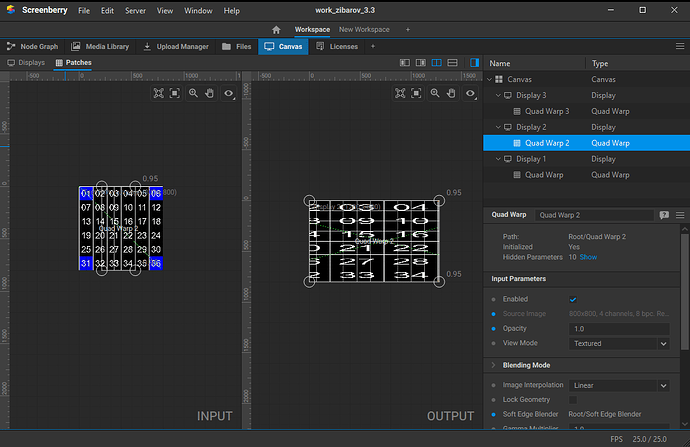The width and height of the screenshot is (690, 447).
Task: Click the Opacity value field
Action: 620,328
